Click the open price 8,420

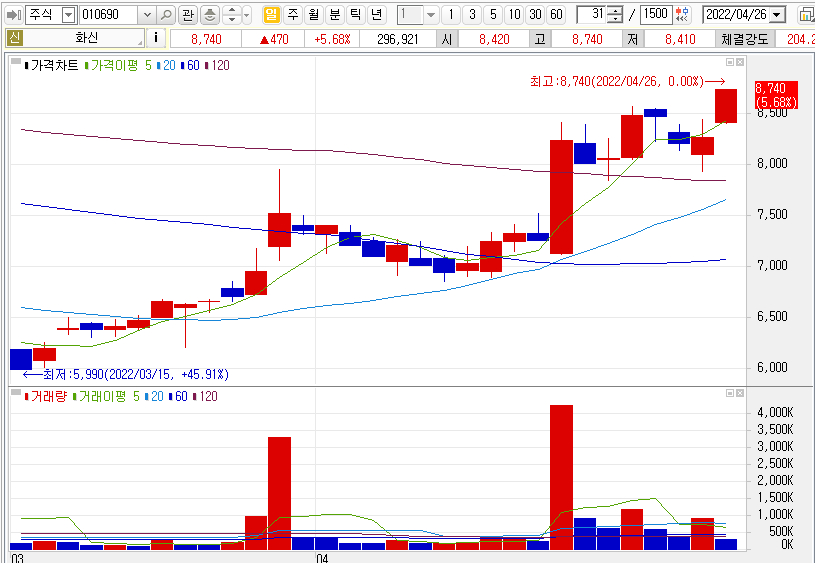coord(494,39)
